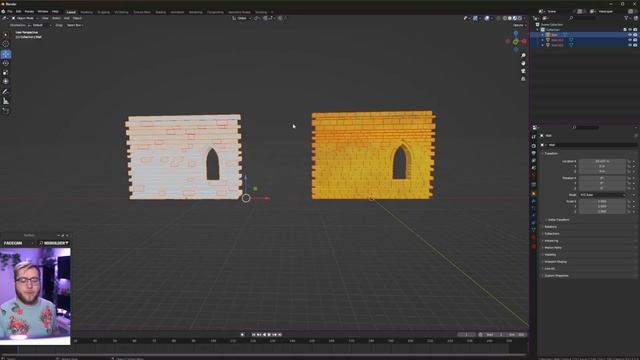Open the Window menu
Image resolution: width=640 pixels, height=360 pixels.
pos(43,12)
